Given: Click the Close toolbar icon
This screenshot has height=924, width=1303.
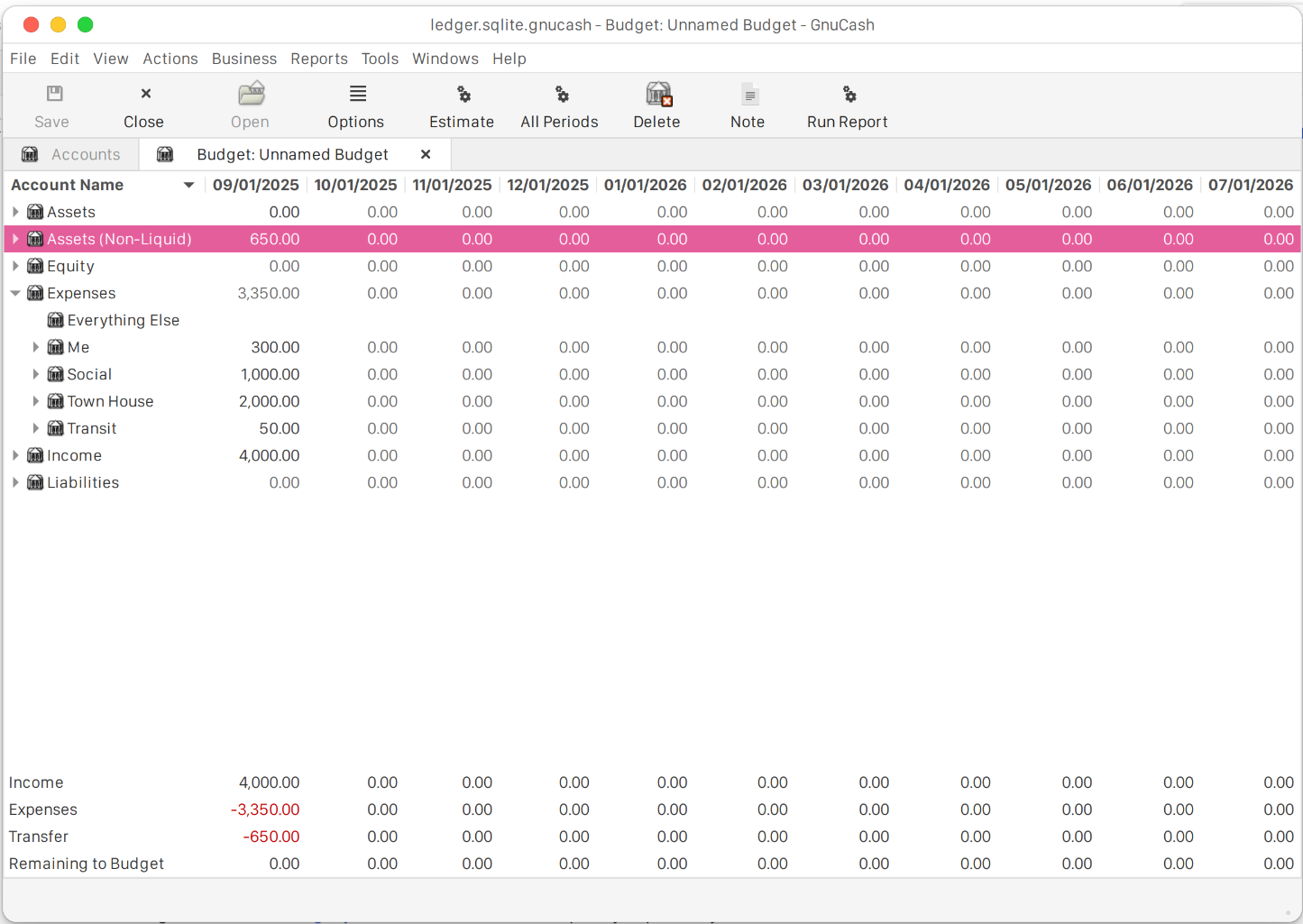Looking at the screenshot, I should click(145, 94).
